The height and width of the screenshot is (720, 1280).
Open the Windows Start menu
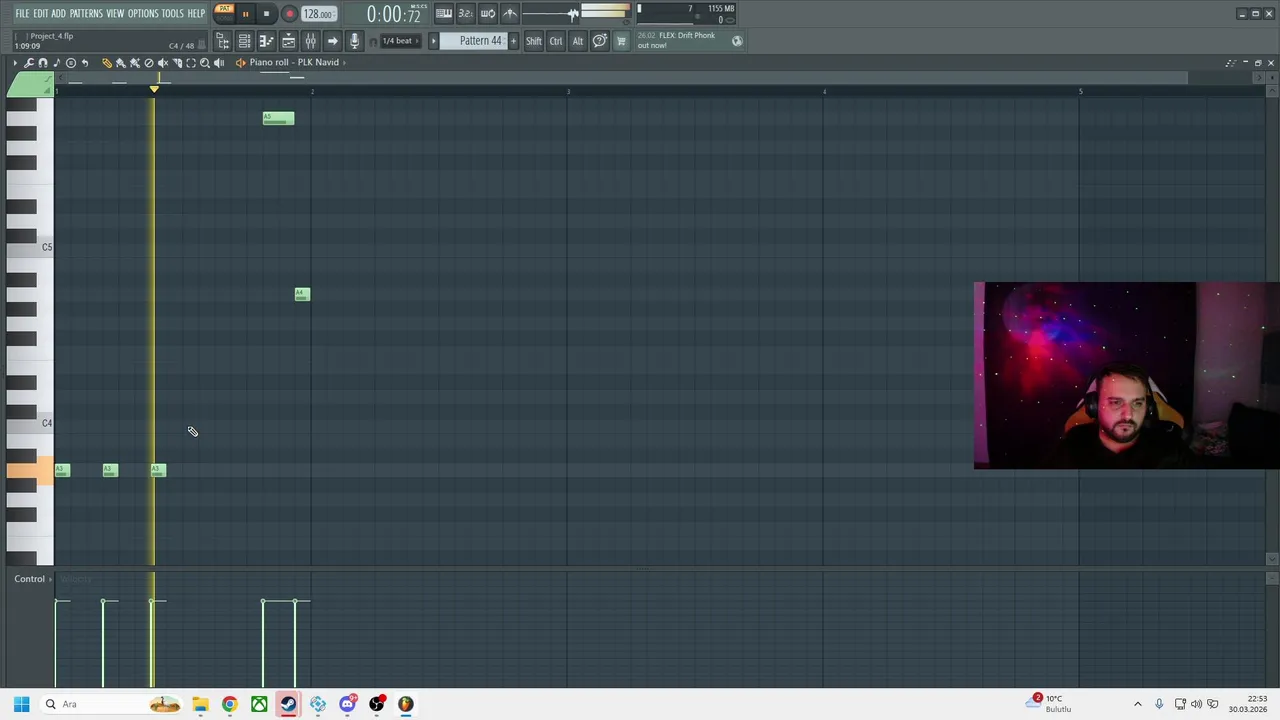click(21, 704)
